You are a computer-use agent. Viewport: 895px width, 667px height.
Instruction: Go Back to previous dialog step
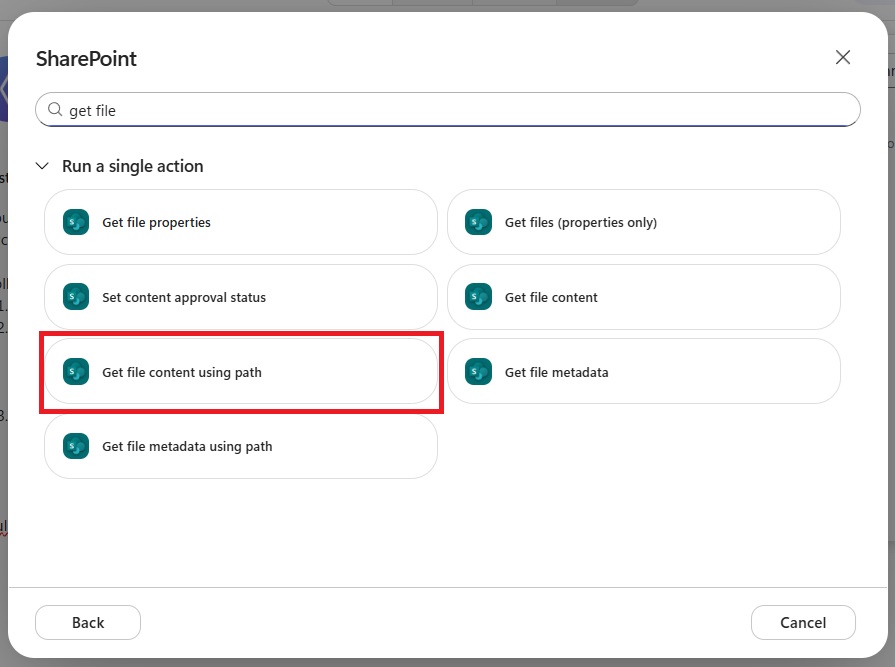coord(88,622)
